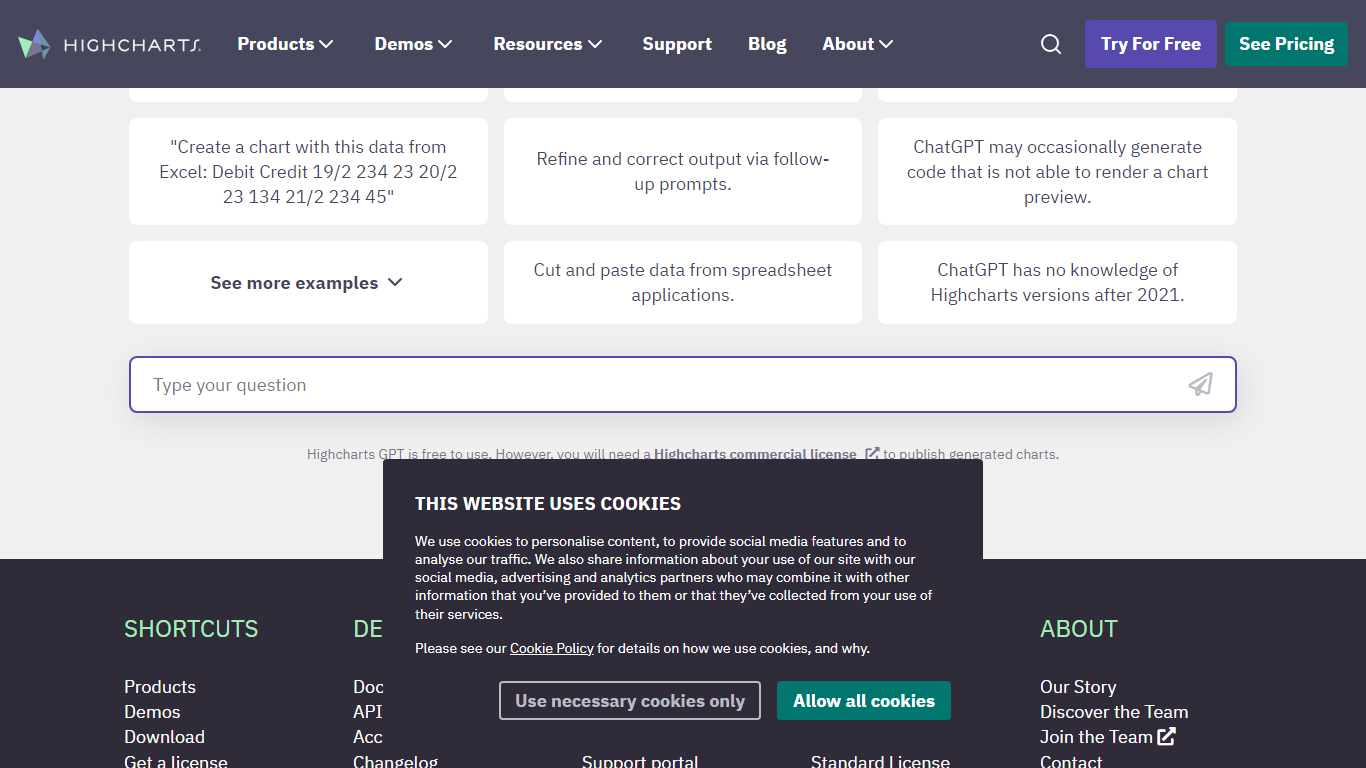Go to the Support menu item
Image resolution: width=1366 pixels, height=768 pixels.
point(677,44)
